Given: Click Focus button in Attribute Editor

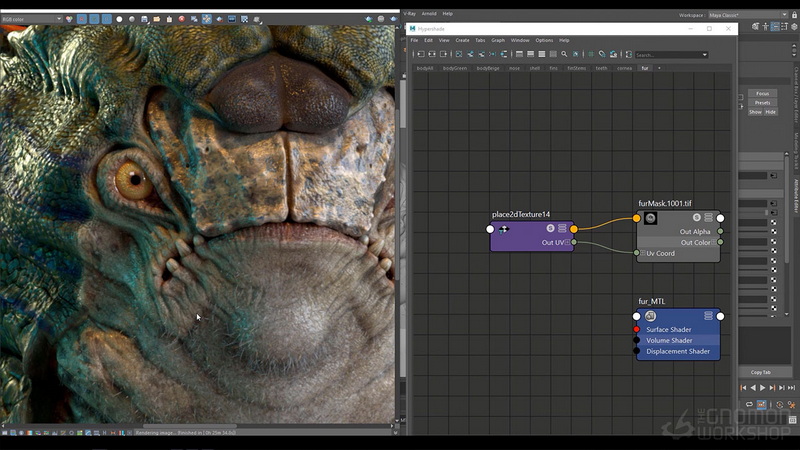Looking at the screenshot, I should click(x=763, y=93).
